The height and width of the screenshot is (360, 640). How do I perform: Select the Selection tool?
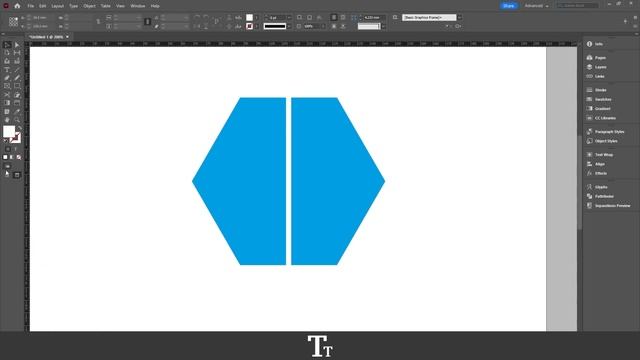(x=7, y=45)
